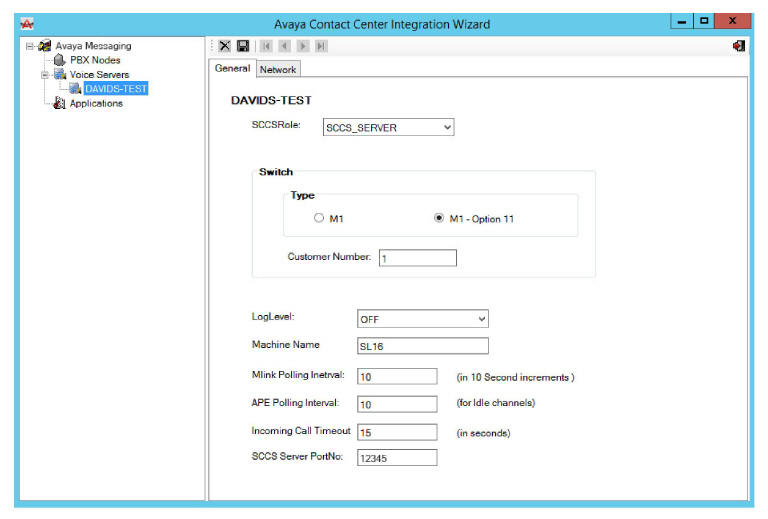This screenshot has height=519, width=768.
Task: Minimize the Integration Wizard window
Action: [681, 21]
